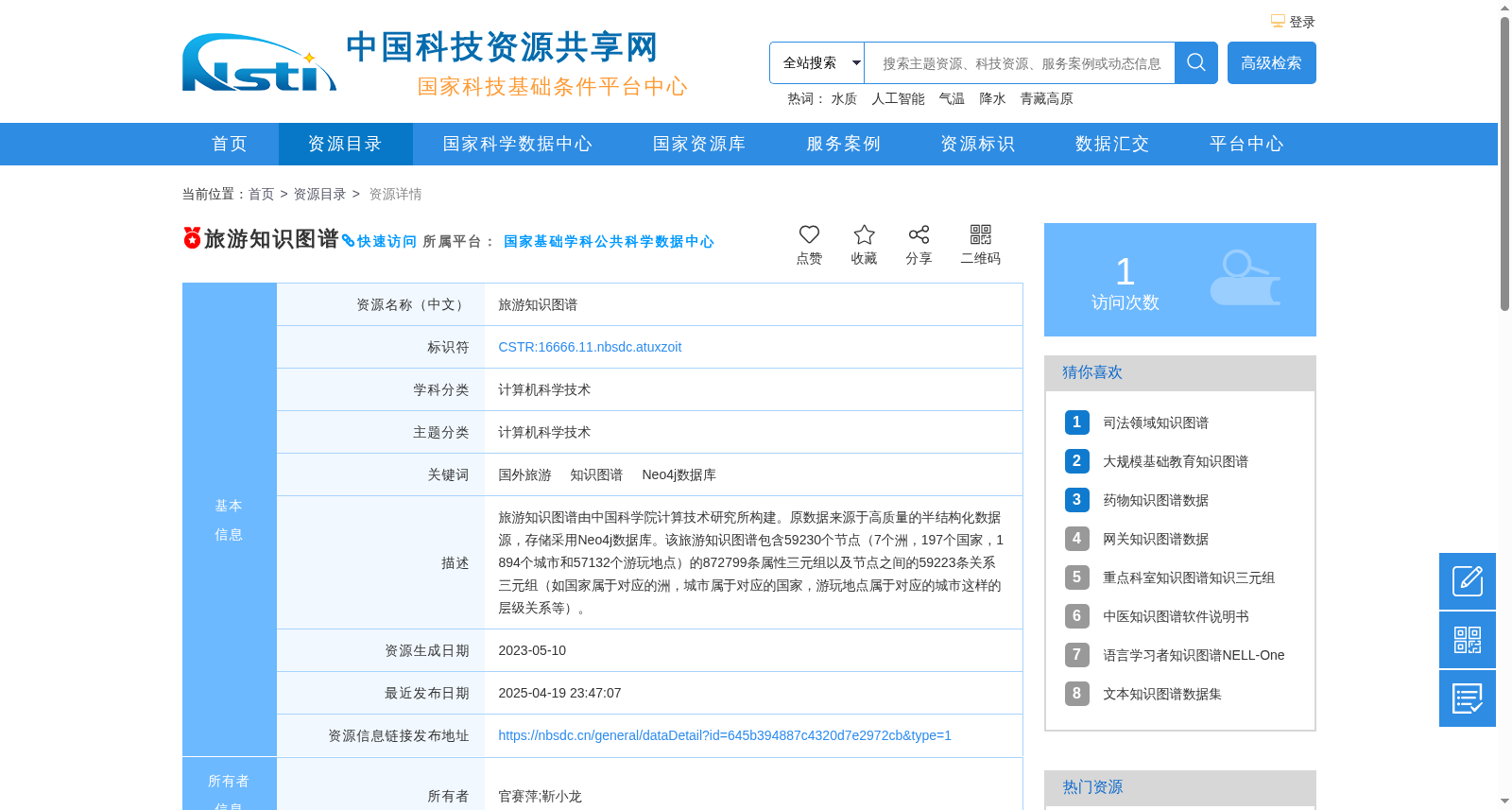Open recommended item 语言学习者知识图谱NELL-One
This screenshot has height=810, width=1512.
tap(1194, 655)
